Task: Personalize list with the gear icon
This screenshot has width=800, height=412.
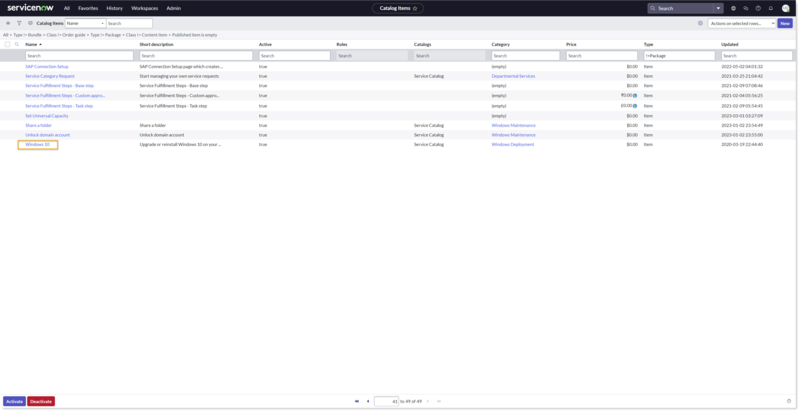Action: [x=700, y=23]
